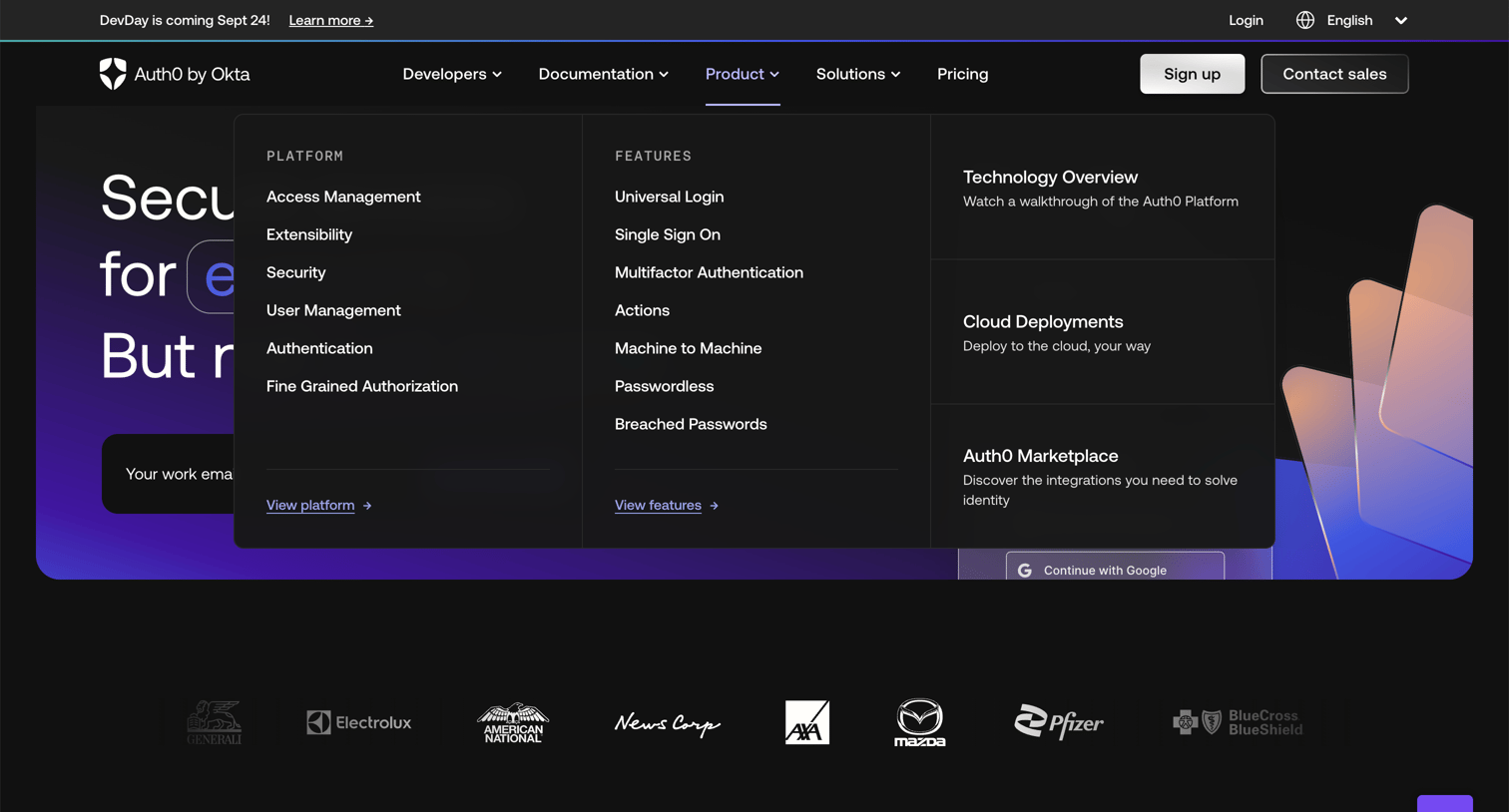Expand the Developers menu
Viewport: 1509px width, 812px height.
452,74
